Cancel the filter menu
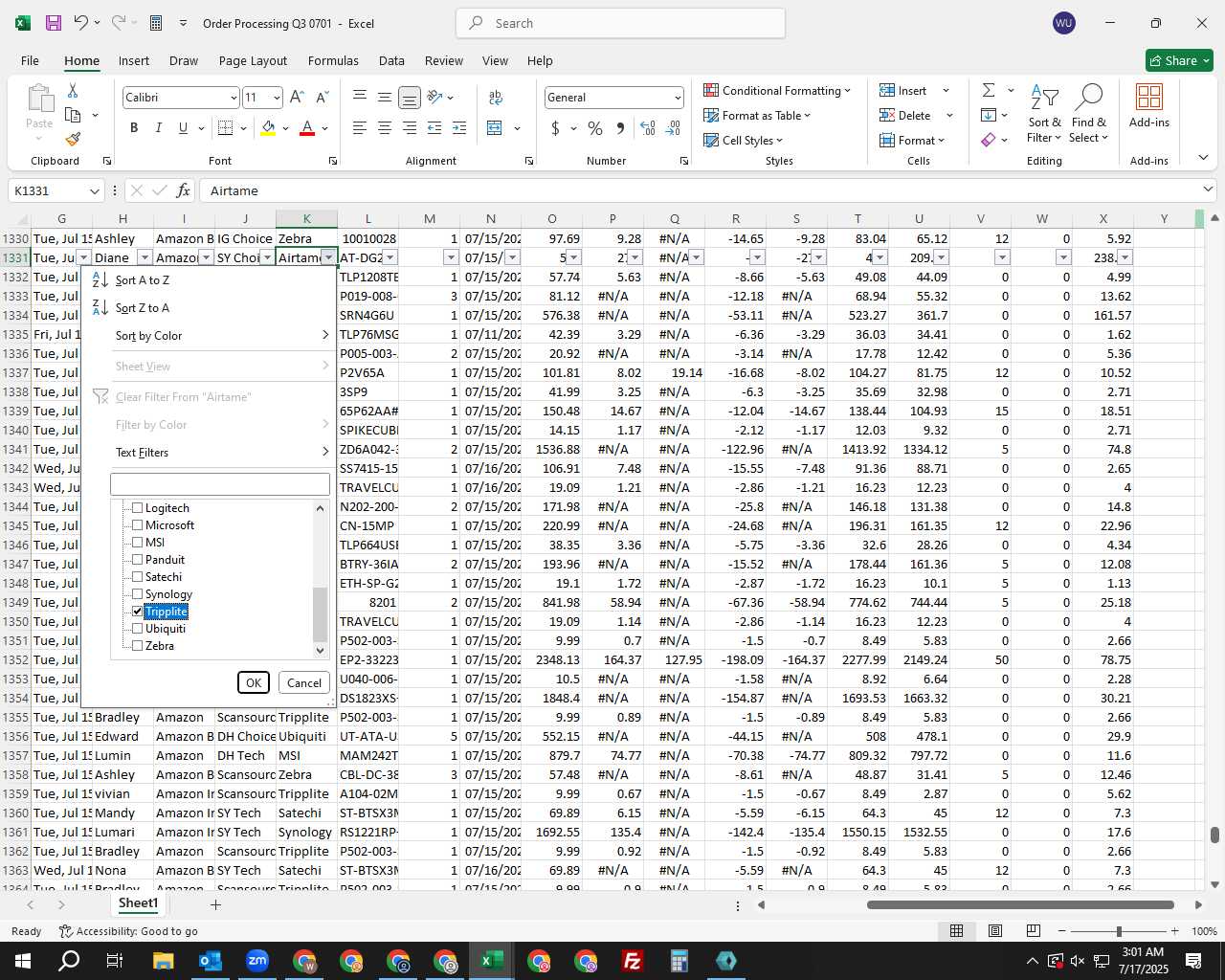This screenshot has height=980, width=1225. [304, 682]
